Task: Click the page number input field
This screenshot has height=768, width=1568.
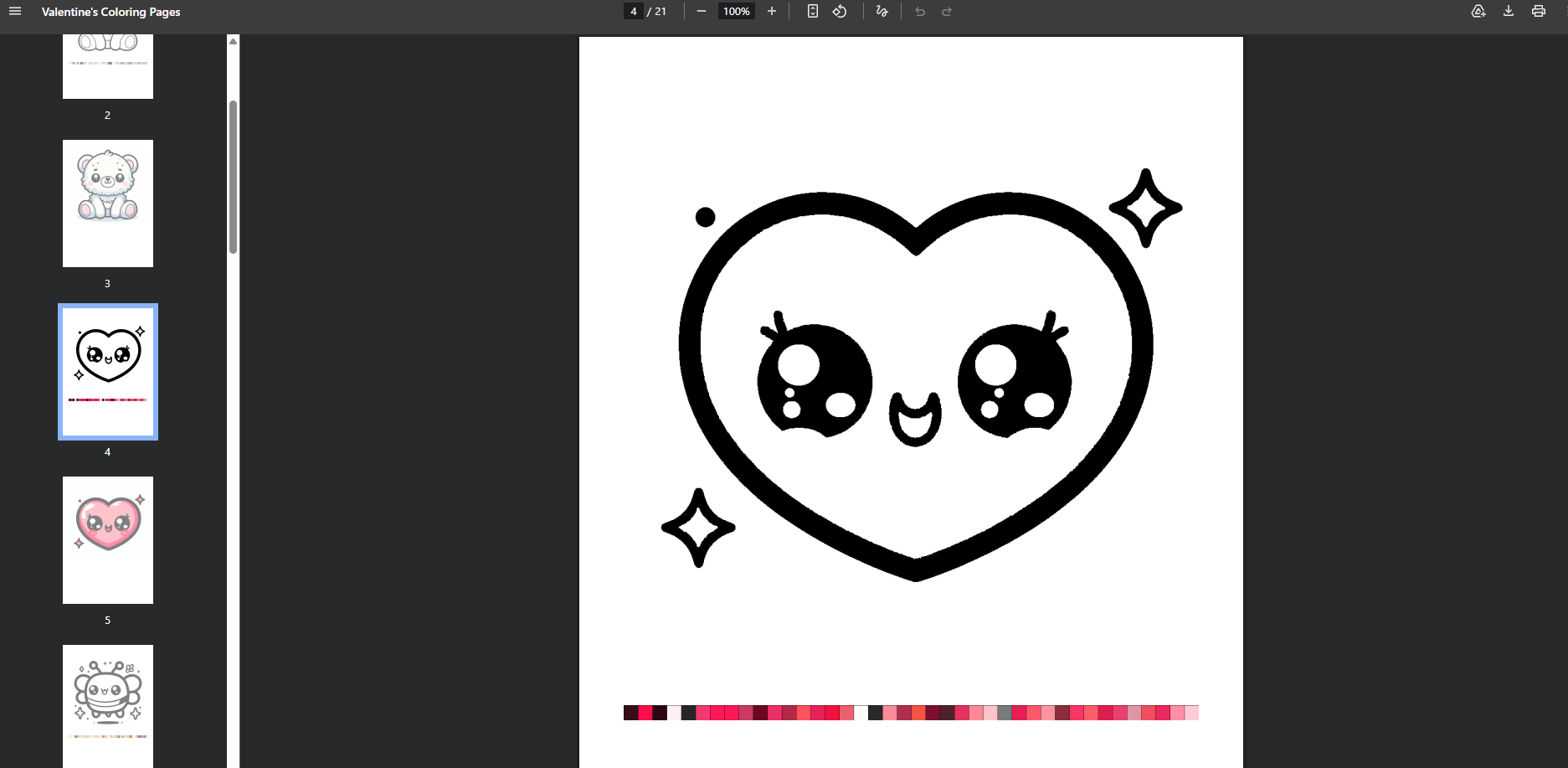Action: [x=634, y=12]
